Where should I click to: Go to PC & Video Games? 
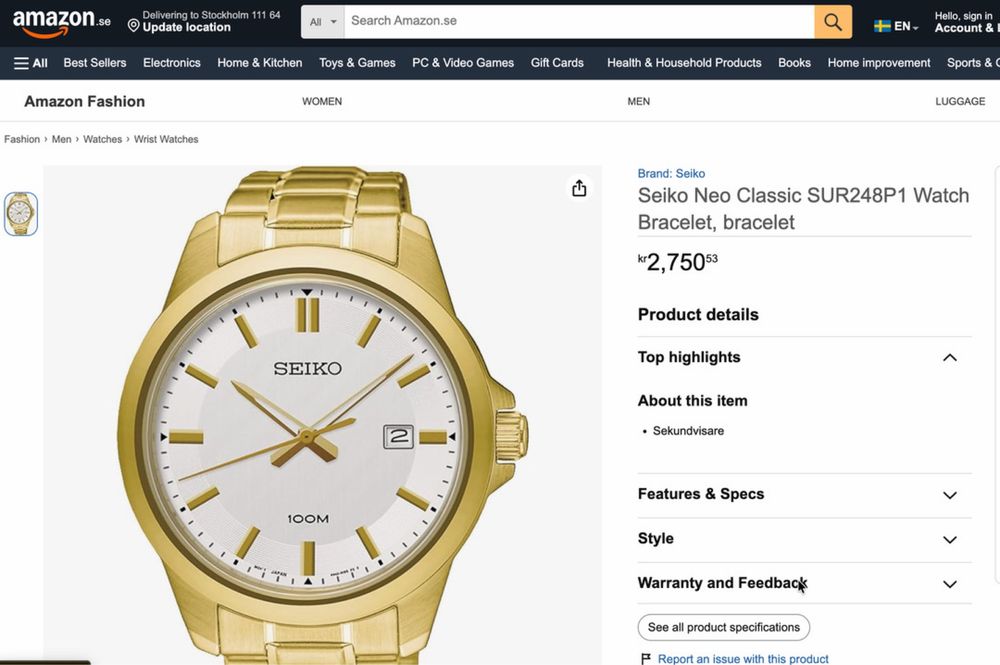click(x=463, y=63)
